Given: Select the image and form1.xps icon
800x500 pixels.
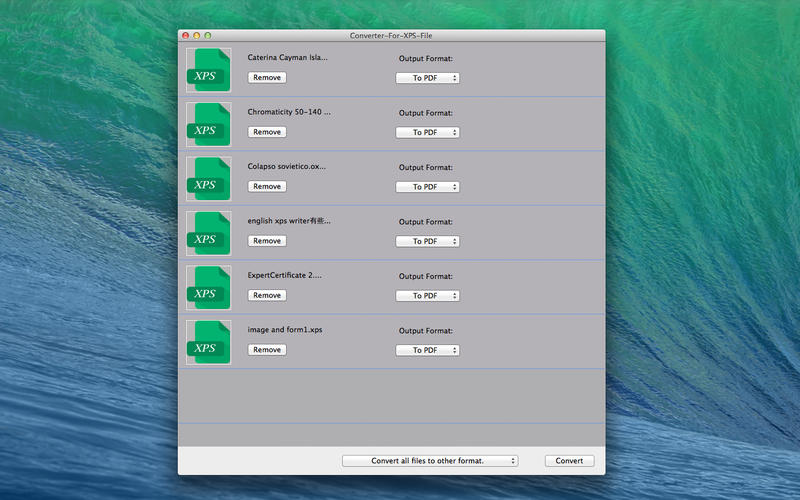Looking at the screenshot, I should coord(208,342).
